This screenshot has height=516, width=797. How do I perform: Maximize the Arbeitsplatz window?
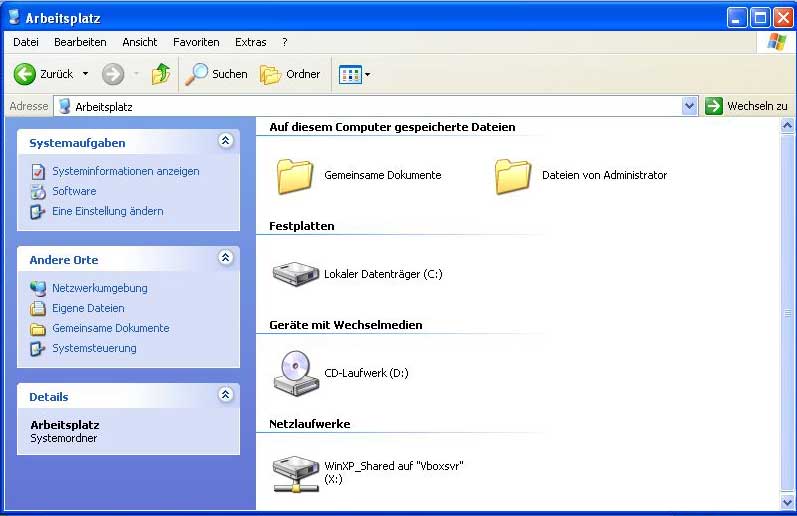click(760, 18)
